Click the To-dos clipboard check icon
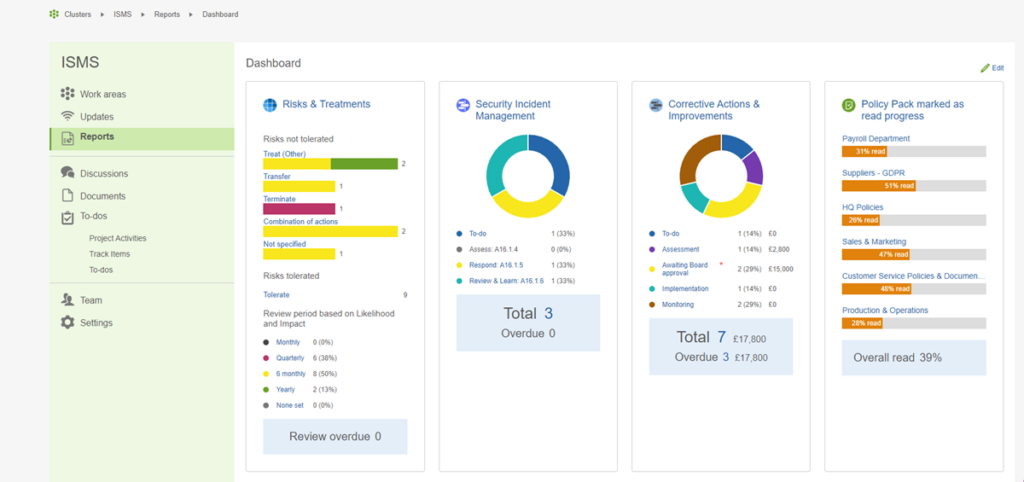 click(67, 217)
